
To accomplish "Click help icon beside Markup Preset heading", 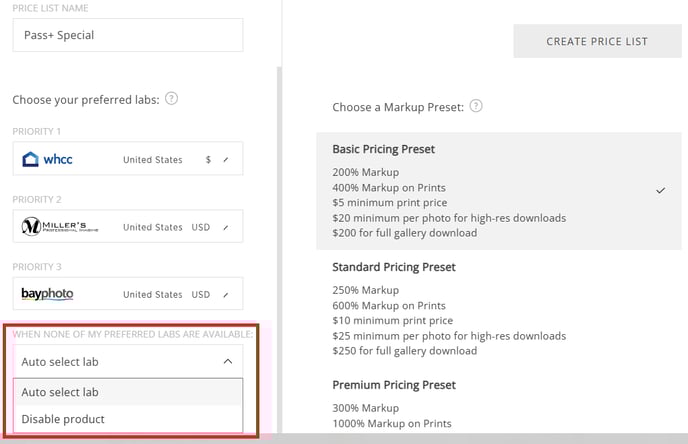I will tap(476, 106).
